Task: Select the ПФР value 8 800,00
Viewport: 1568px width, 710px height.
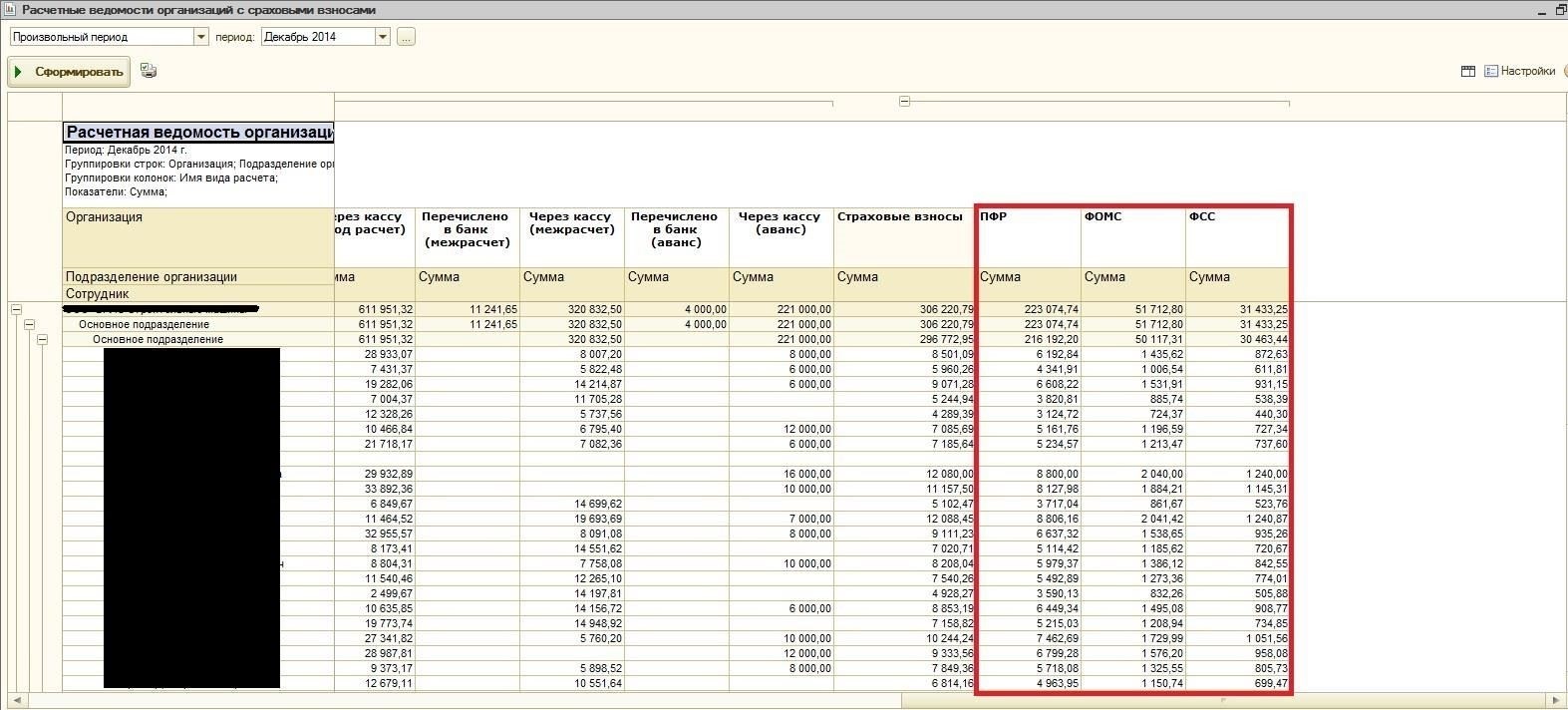Action: click(x=1028, y=475)
